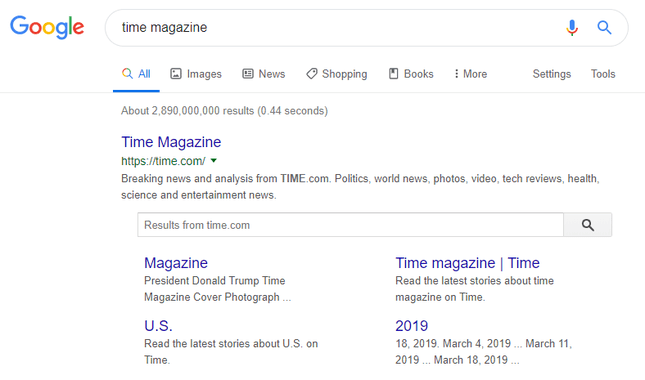Viewport: 645px width, 380px height.
Task: Open the Books tab
Action: pyautogui.click(x=411, y=74)
